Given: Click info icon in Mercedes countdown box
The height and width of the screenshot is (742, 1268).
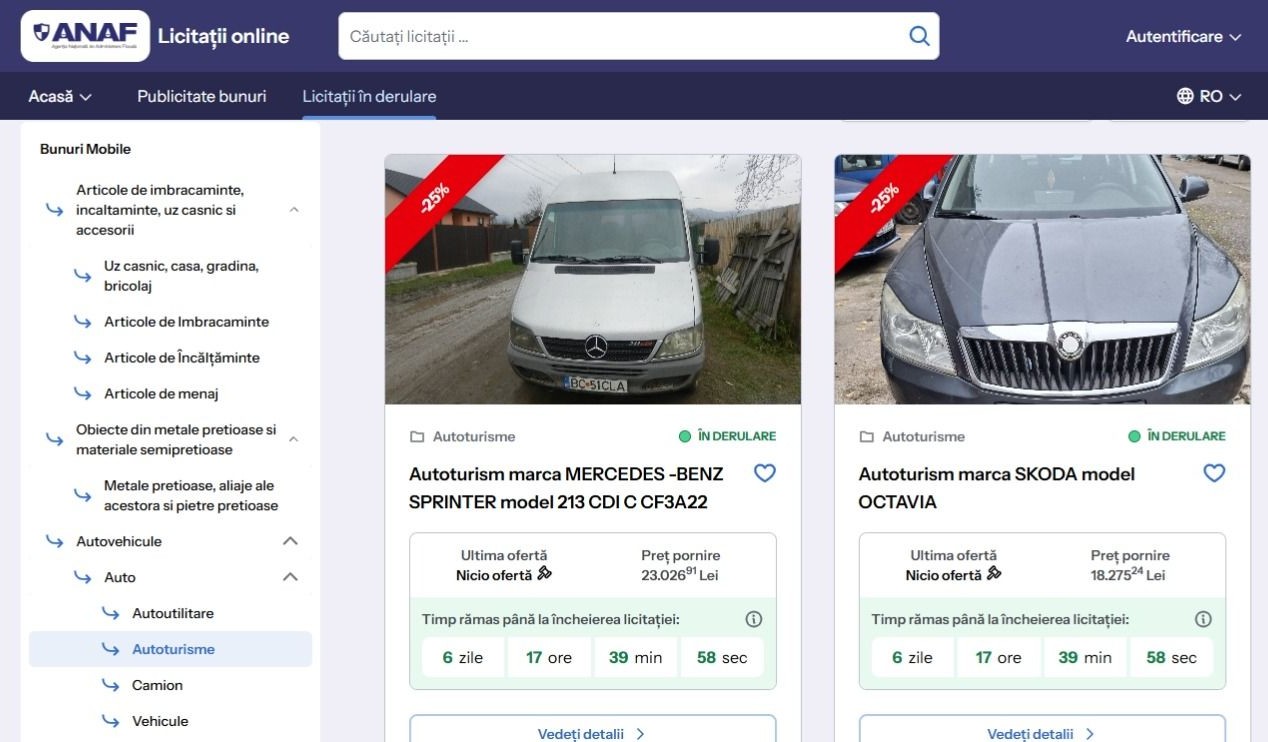Looking at the screenshot, I should click(754, 619).
